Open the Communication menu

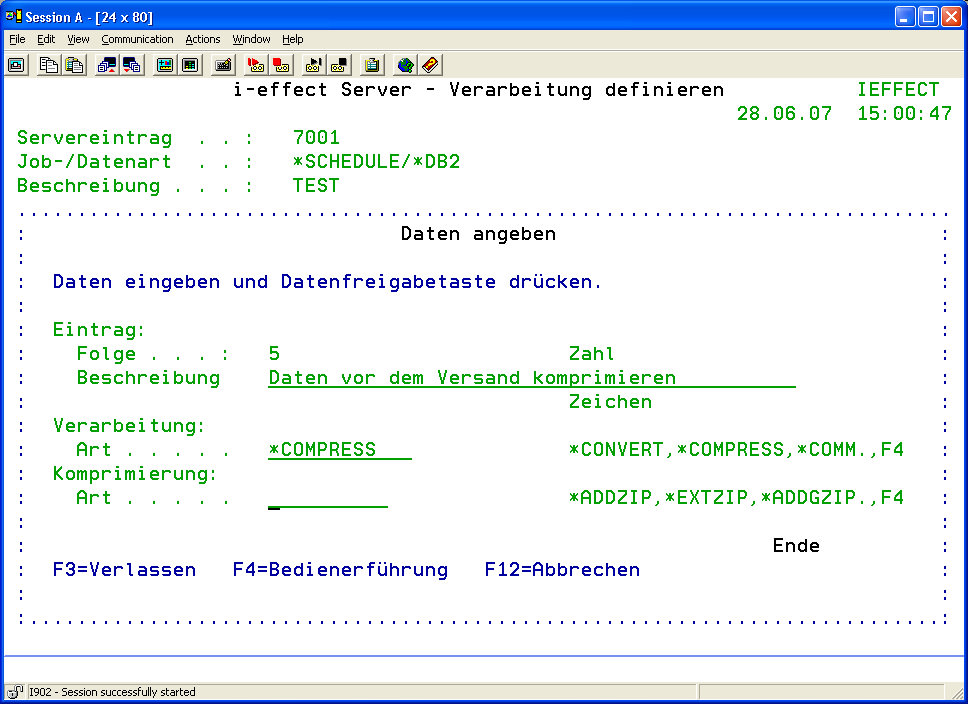(137, 39)
